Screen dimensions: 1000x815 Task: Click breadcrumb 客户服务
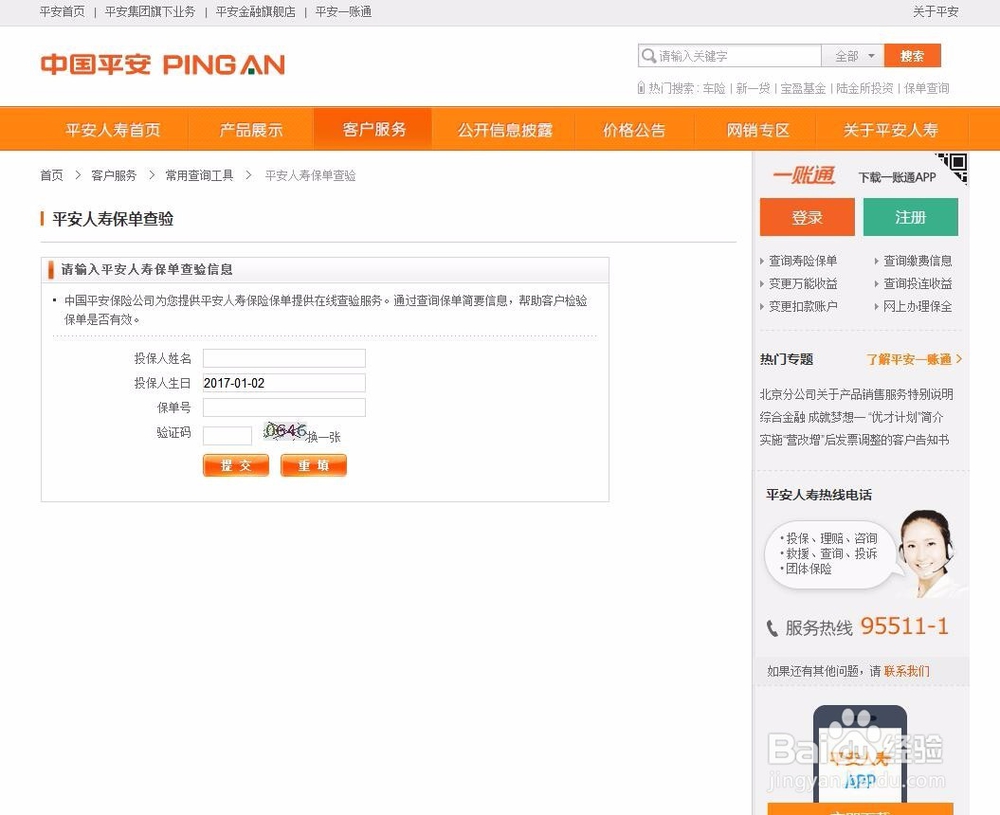114,175
